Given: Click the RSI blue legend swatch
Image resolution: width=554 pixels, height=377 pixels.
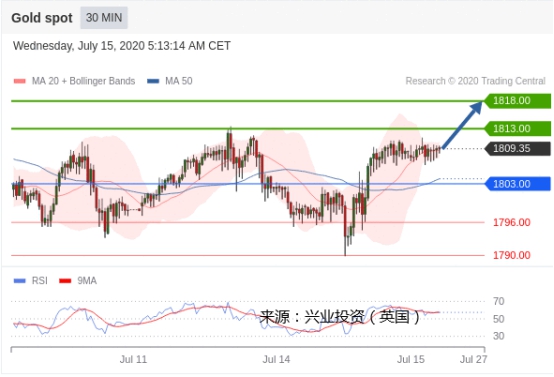Looking at the screenshot, I should pos(19,281).
